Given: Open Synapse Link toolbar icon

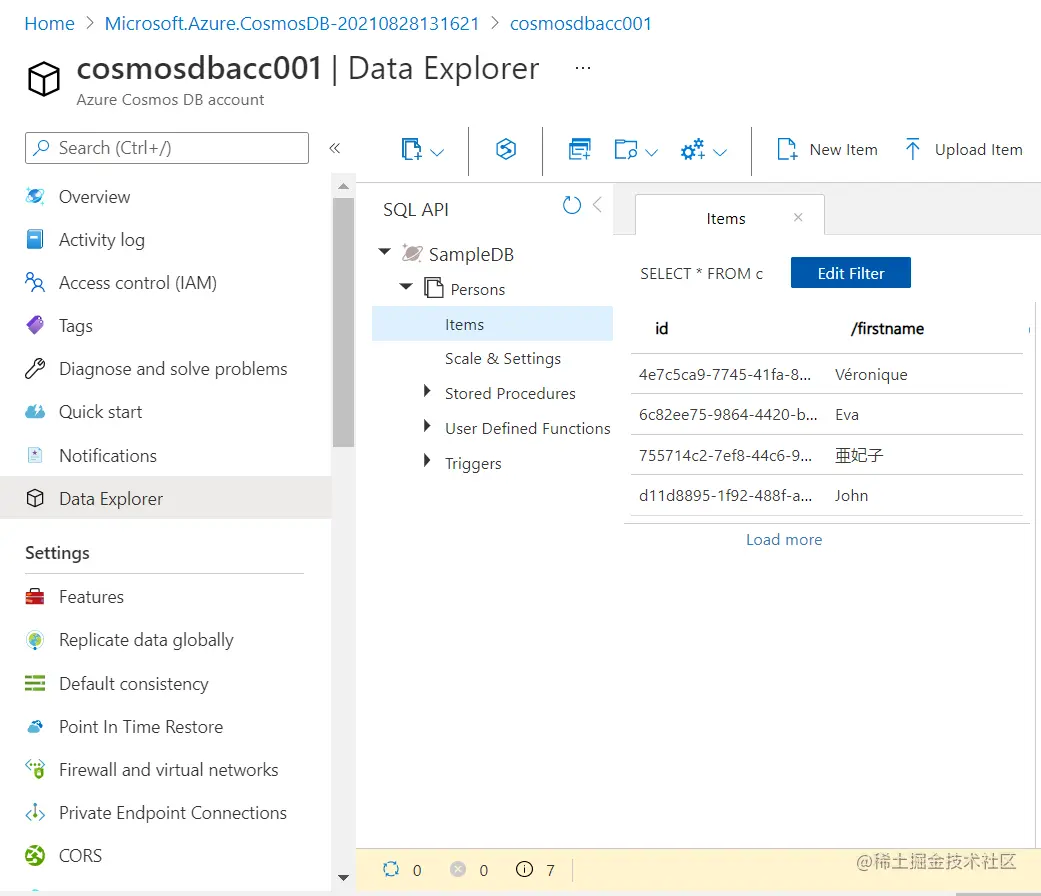Looking at the screenshot, I should click(x=506, y=150).
